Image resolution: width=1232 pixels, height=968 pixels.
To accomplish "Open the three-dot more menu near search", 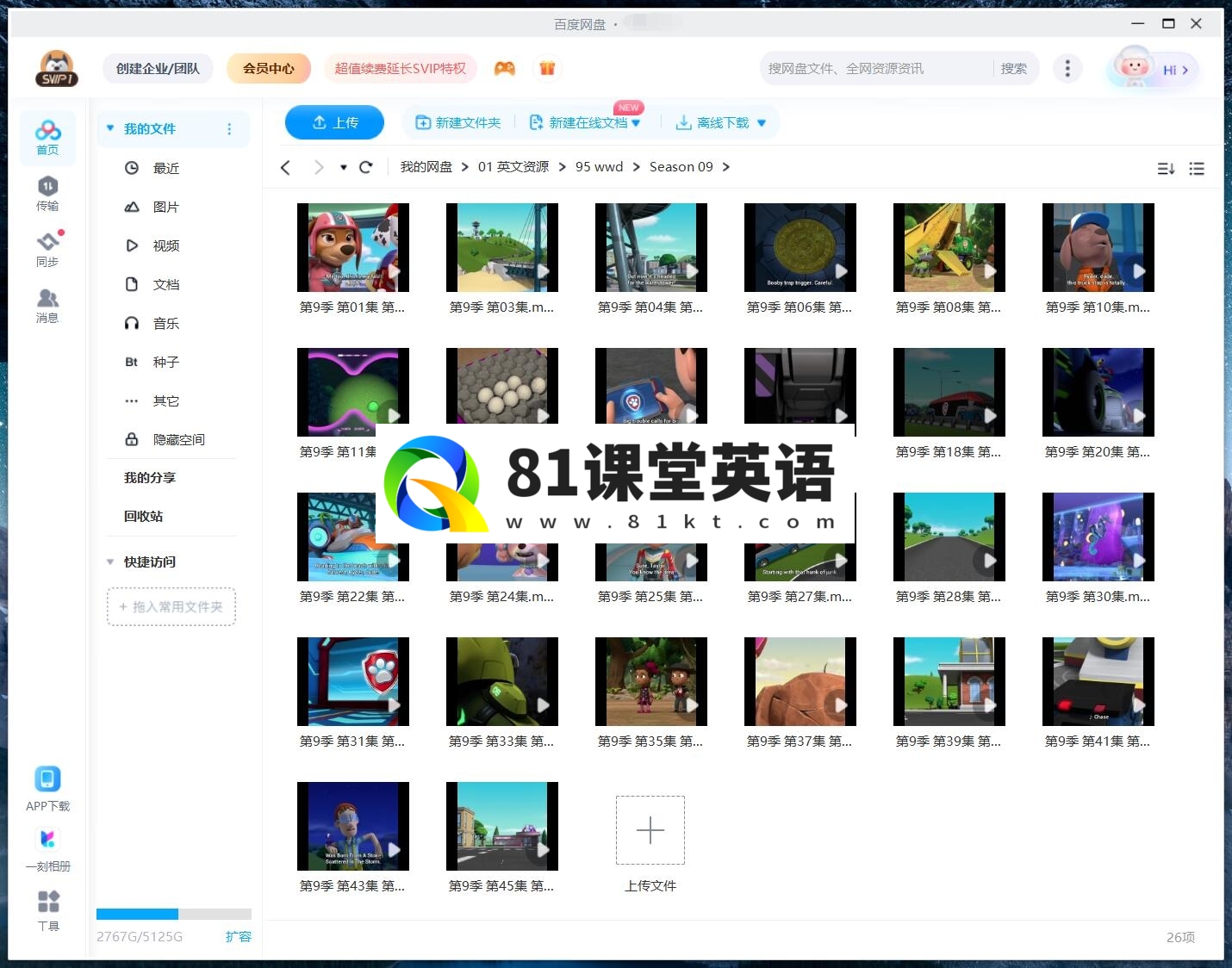I will pos(1067,68).
